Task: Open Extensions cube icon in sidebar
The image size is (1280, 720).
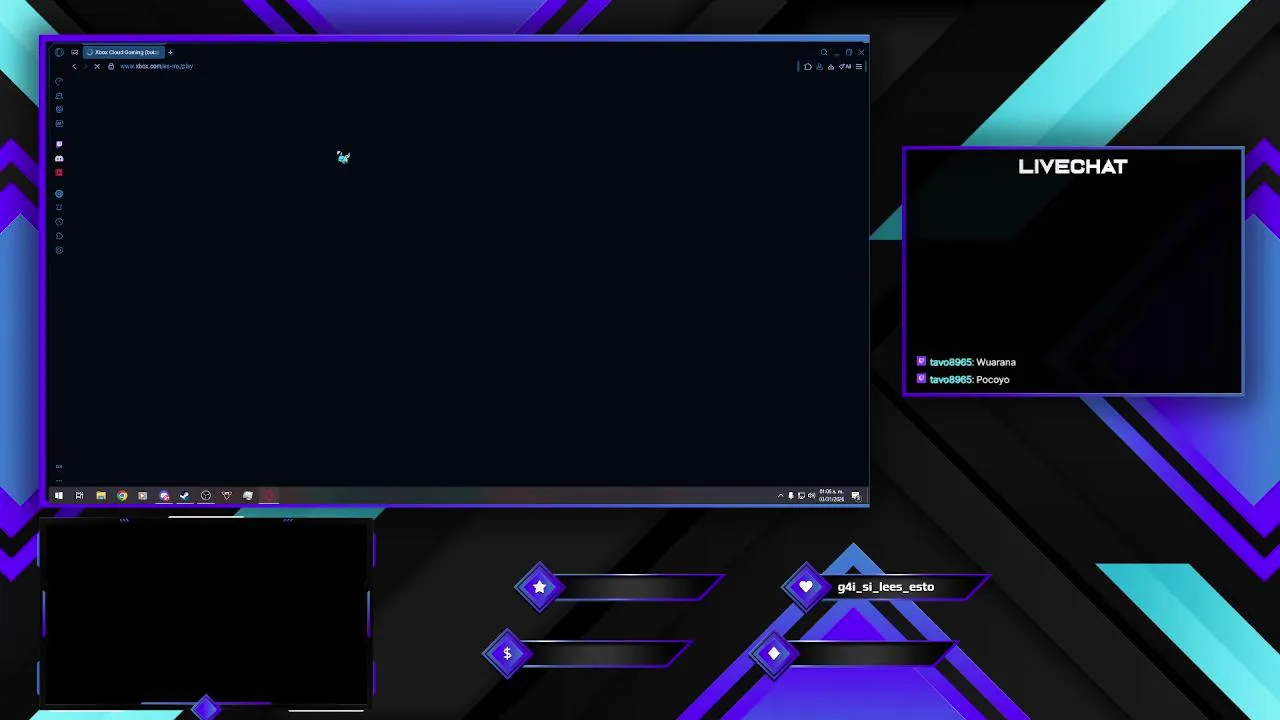Action: coord(59,236)
